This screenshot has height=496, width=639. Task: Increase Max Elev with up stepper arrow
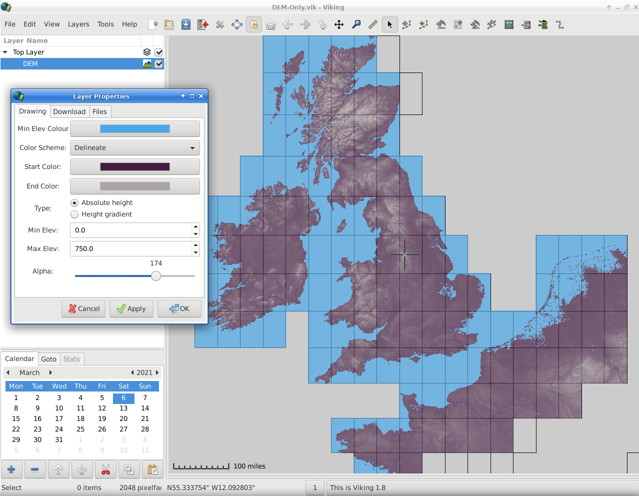point(195,245)
